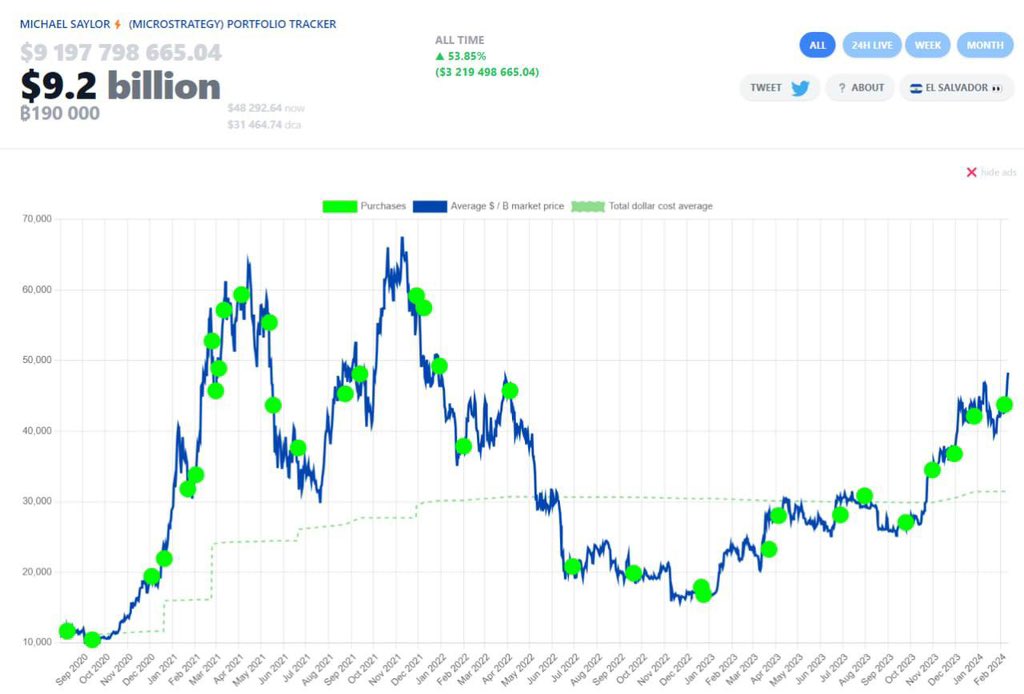Click the purchase dot near Jul 2022 low
This screenshot has height=694, width=1024.
click(573, 567)
